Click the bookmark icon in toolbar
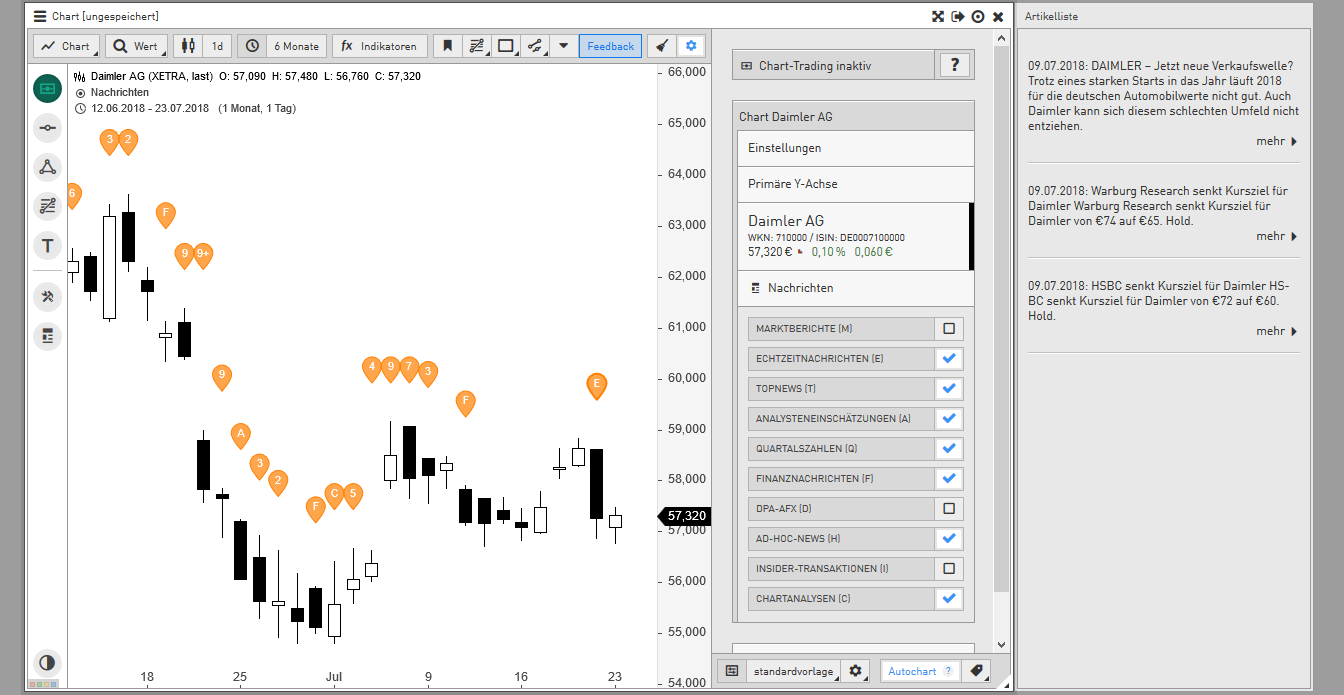 [448, 46]
